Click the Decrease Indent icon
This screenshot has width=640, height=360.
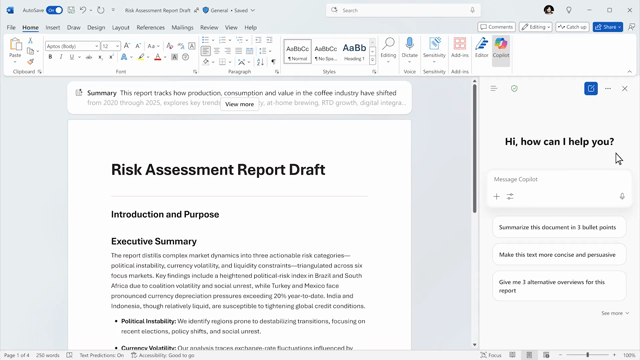point(258,40)
